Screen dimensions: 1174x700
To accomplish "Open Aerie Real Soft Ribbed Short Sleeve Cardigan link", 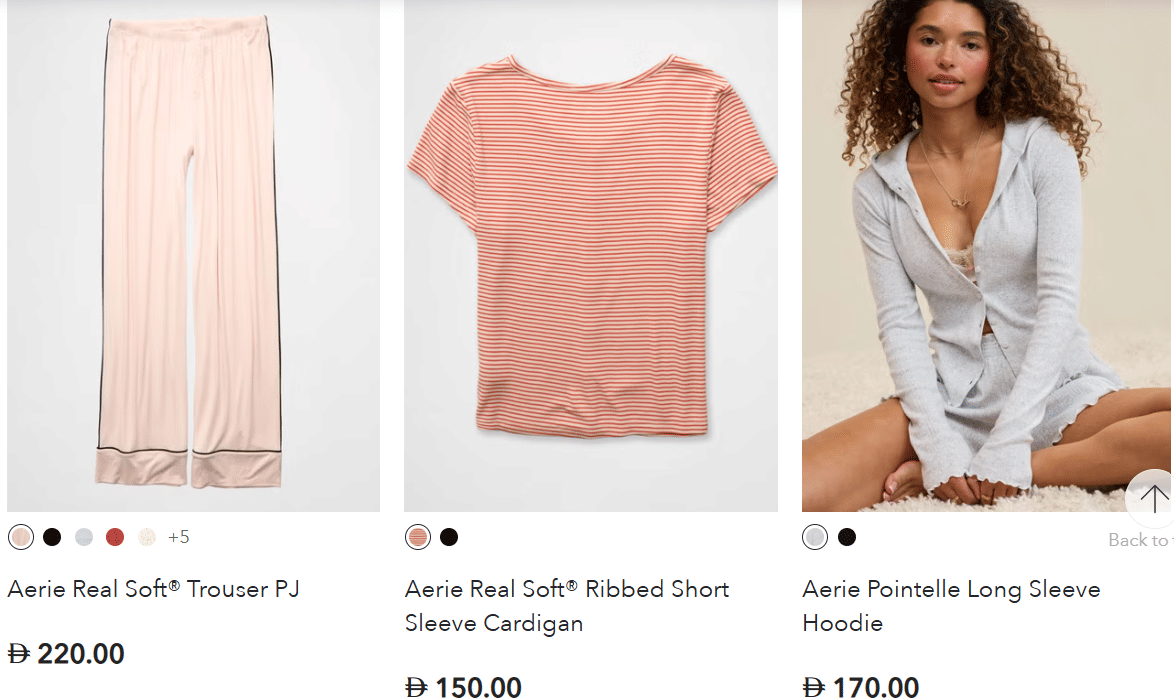I will pyautogui.click(x=567, y=606).
